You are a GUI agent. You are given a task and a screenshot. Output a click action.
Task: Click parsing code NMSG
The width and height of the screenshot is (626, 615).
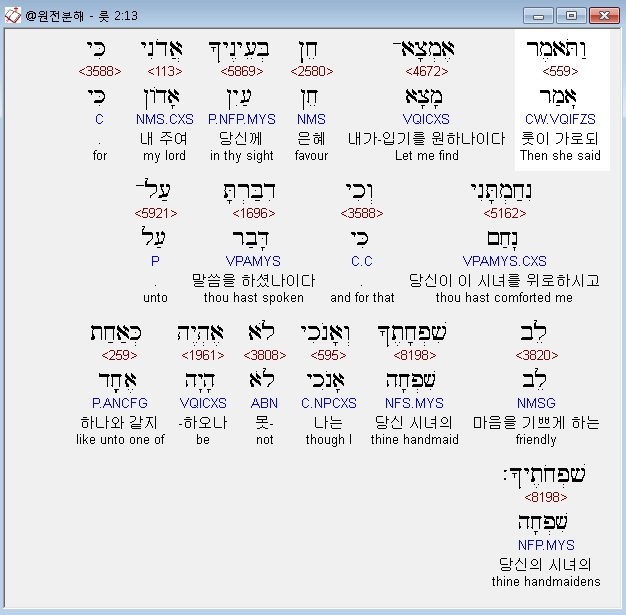[x=536, y=403]
